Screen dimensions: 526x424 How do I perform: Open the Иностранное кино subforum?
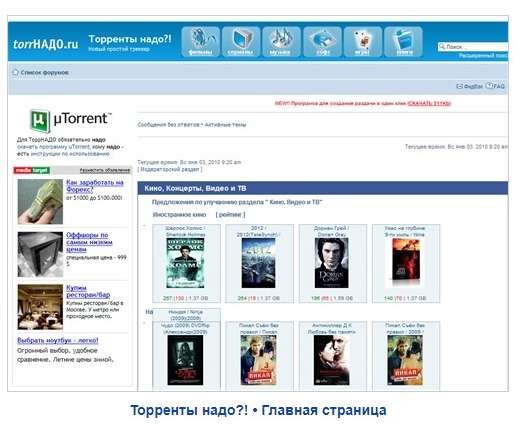(x=179, y=215)
